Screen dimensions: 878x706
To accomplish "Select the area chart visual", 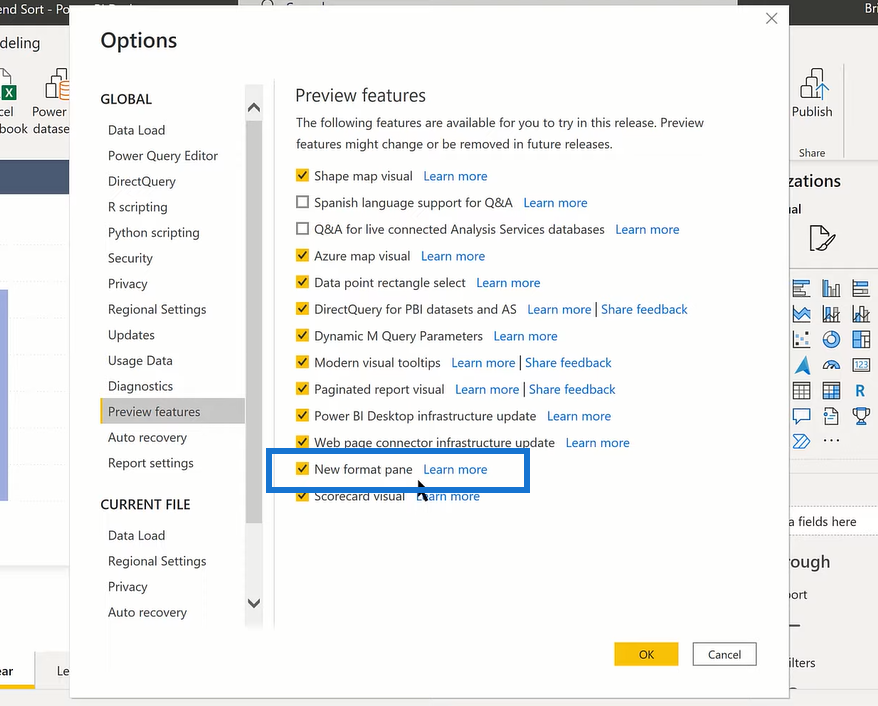I will 801,314.
